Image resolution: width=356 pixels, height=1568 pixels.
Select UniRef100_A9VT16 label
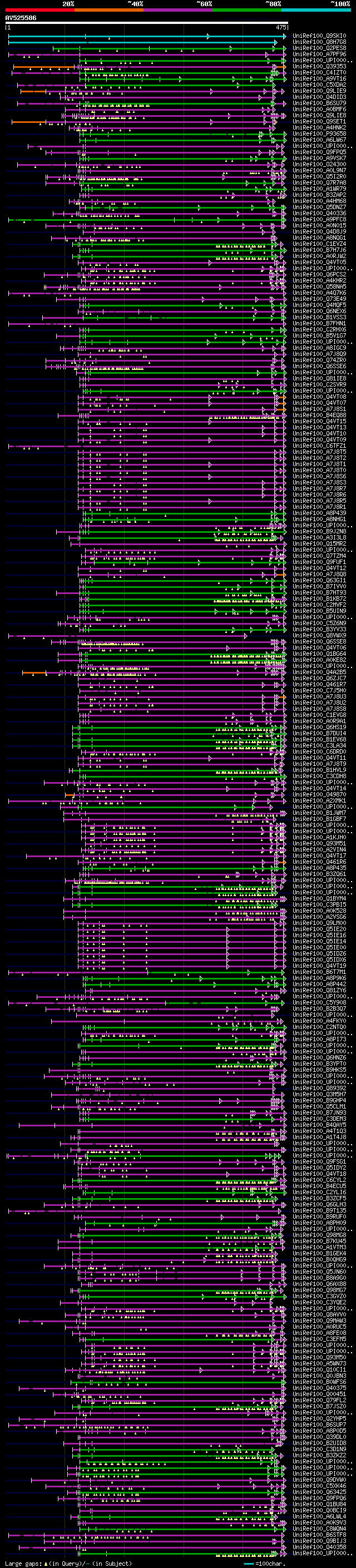pyautogui.click(x=319, y=78)
